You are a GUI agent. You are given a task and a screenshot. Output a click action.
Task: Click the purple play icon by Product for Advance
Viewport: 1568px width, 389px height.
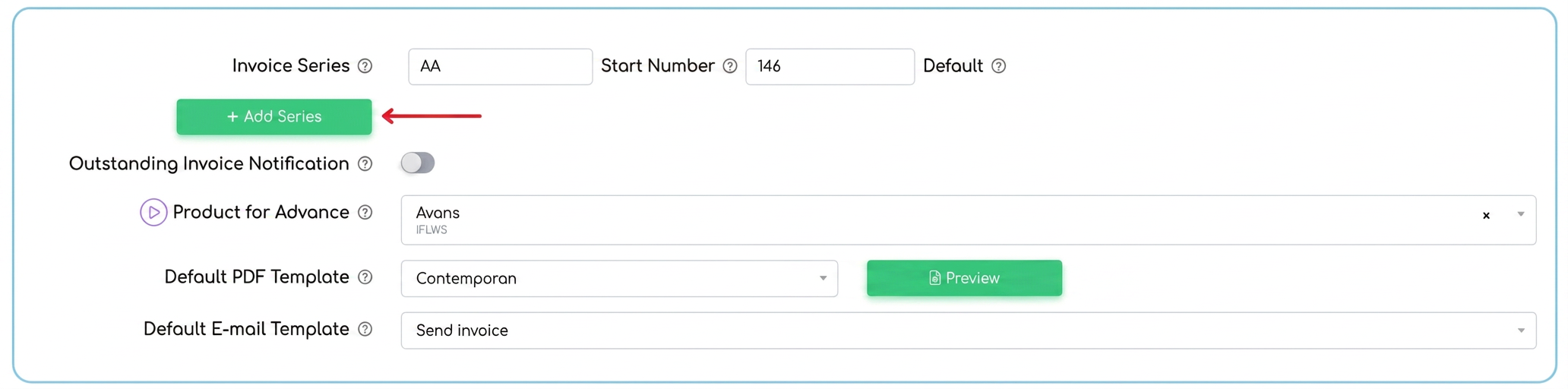(153, 212)
